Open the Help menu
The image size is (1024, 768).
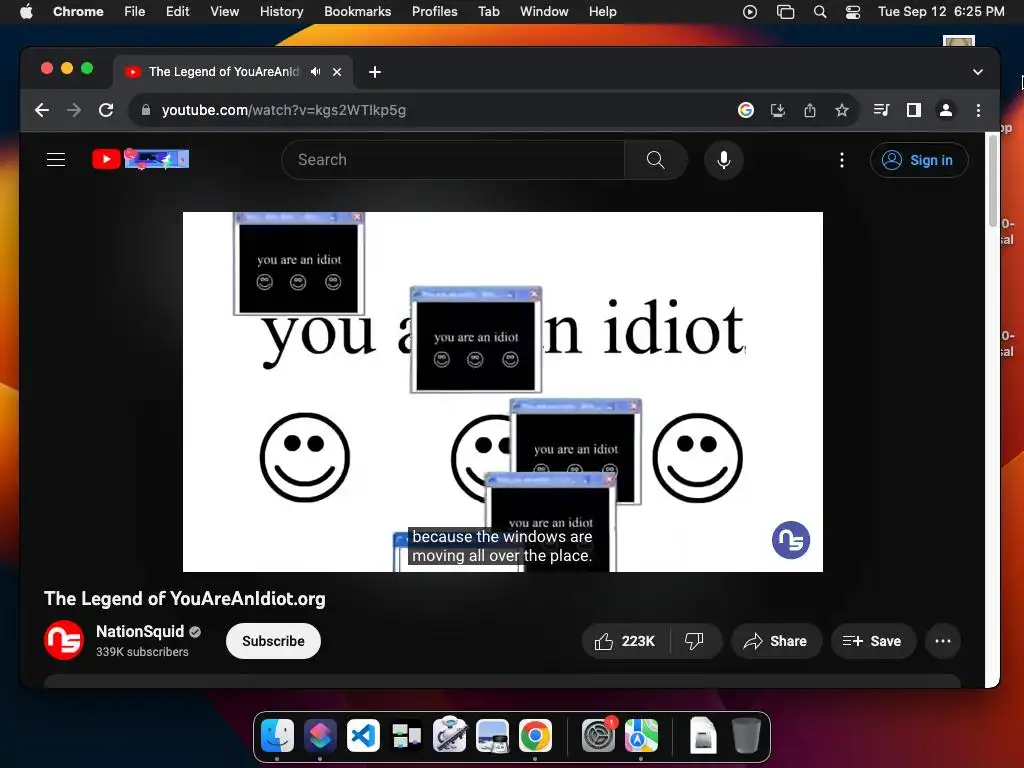point(602,11)
